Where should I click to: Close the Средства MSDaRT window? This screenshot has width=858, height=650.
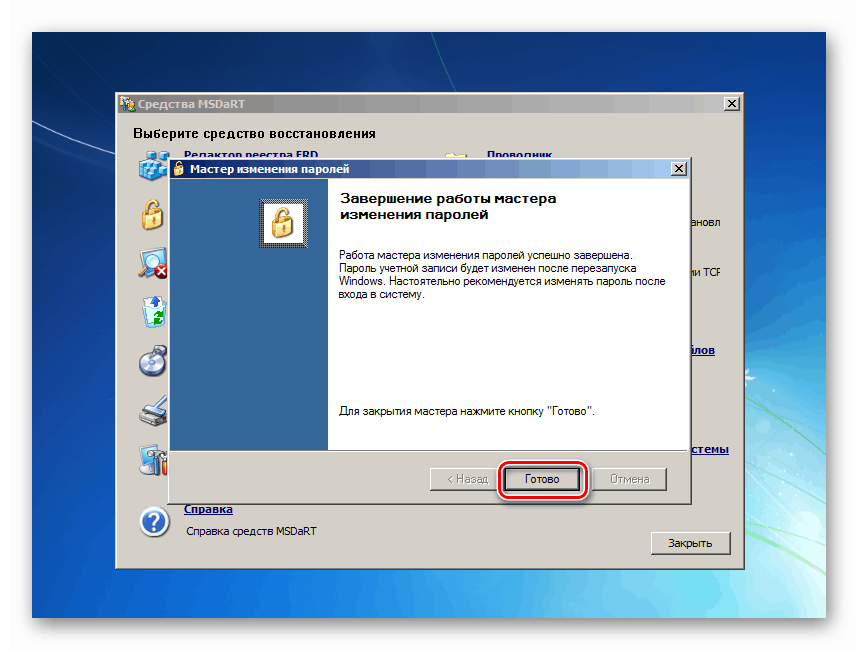coord(732,103)
